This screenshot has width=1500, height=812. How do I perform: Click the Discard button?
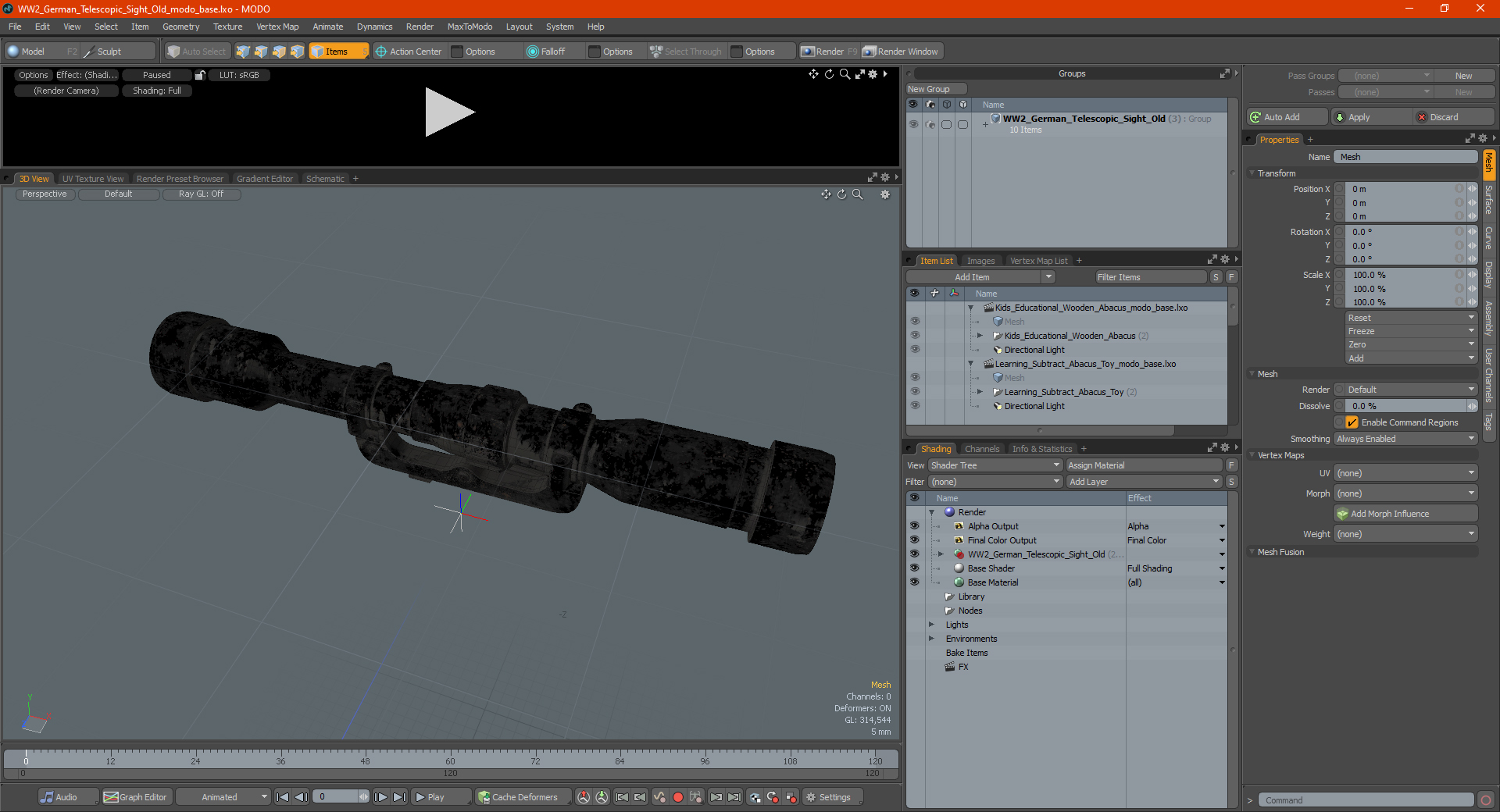tap(1454, 117)
